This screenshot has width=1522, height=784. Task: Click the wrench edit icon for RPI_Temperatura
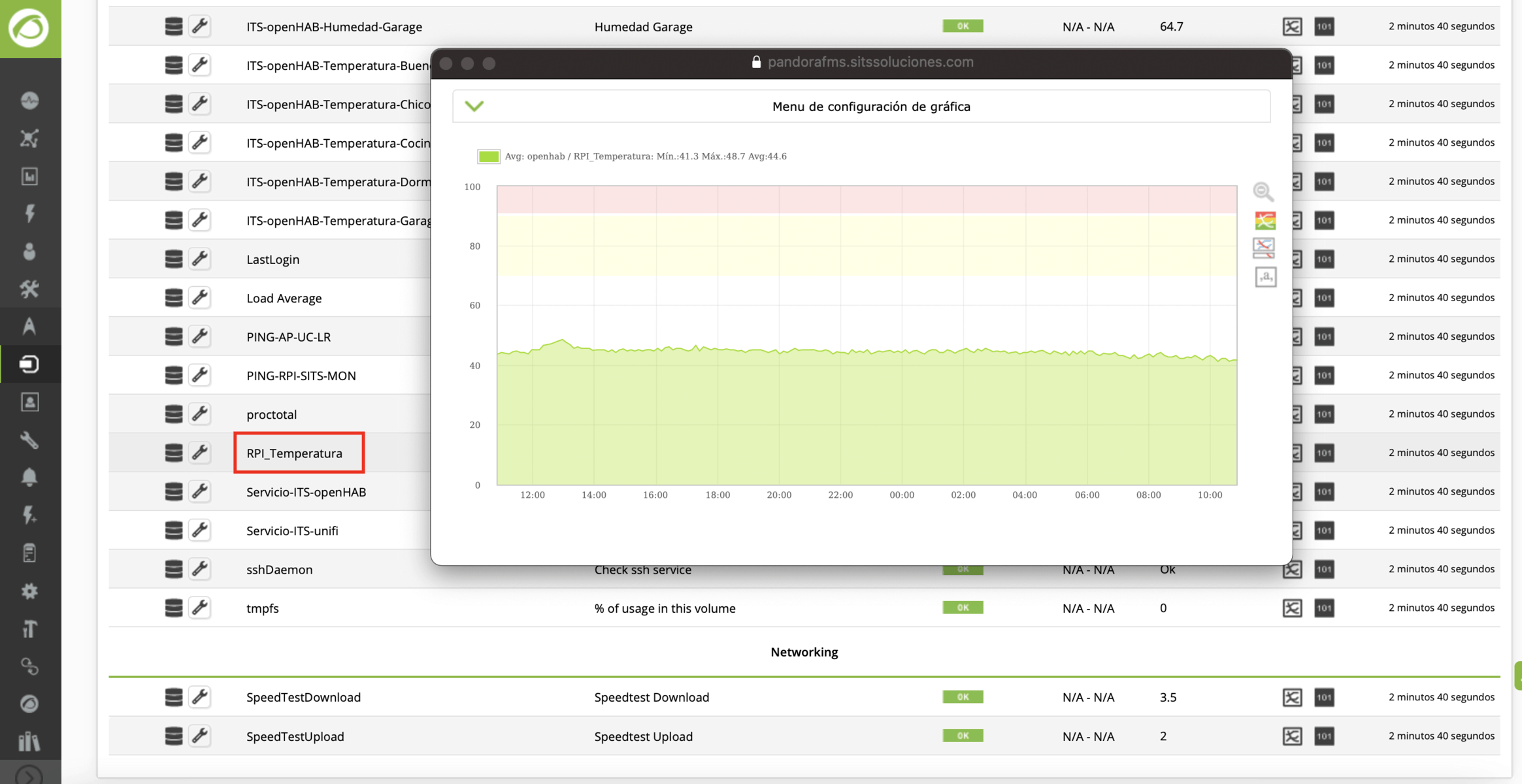[x=200, y=453]
